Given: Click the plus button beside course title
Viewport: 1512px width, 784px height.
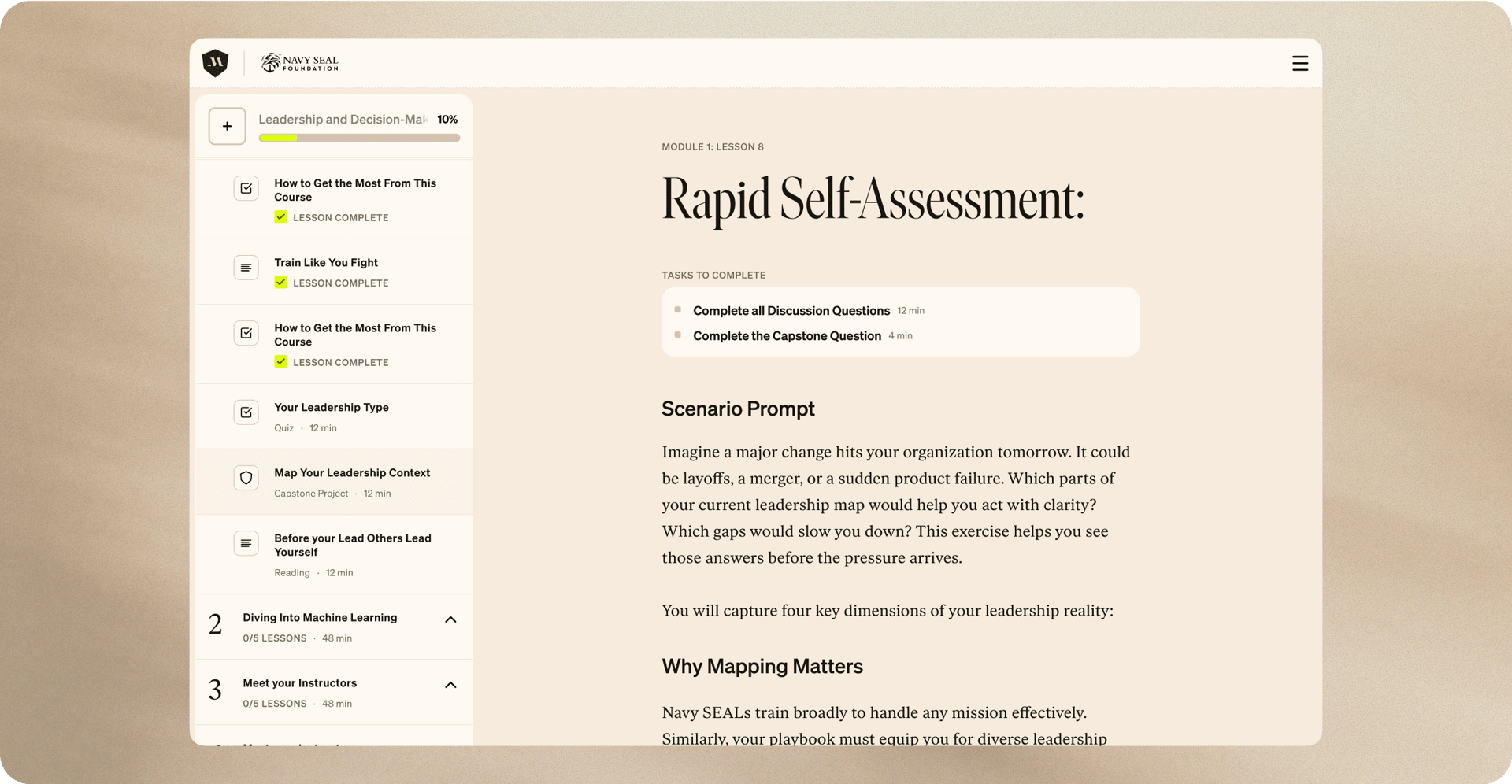Looking at the screenshot, I should click(x=227, y=126).
